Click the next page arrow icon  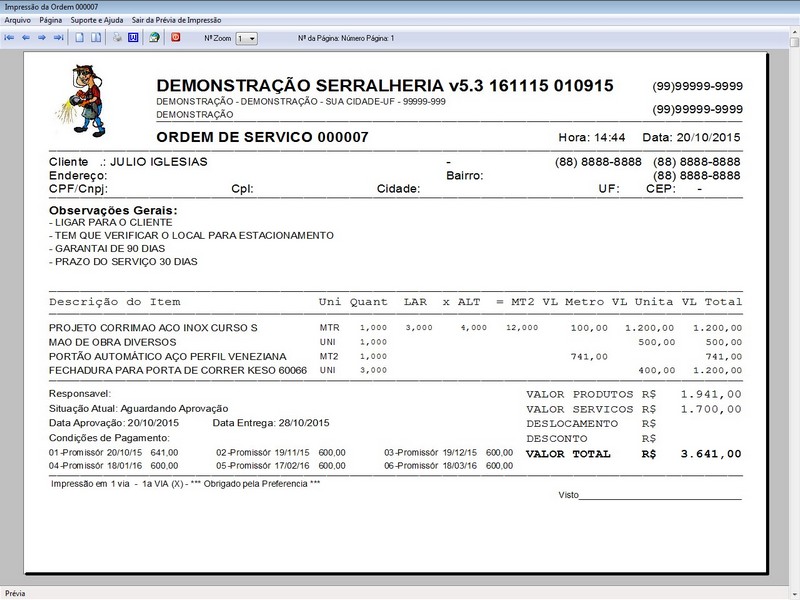coord(41,37)
